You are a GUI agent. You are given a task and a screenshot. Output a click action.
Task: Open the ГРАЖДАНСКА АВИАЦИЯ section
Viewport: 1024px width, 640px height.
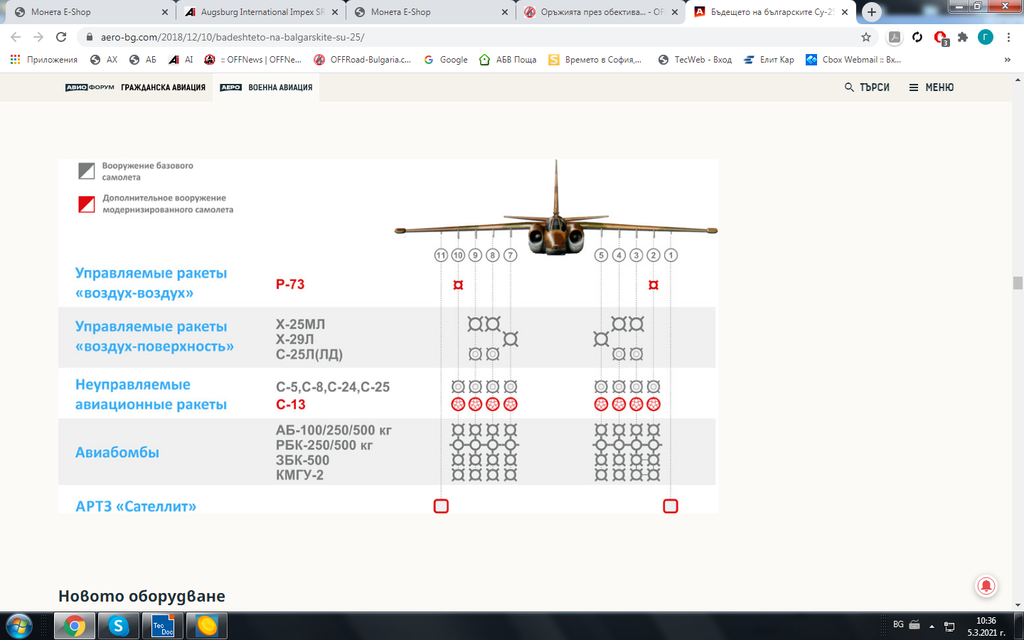135,87
